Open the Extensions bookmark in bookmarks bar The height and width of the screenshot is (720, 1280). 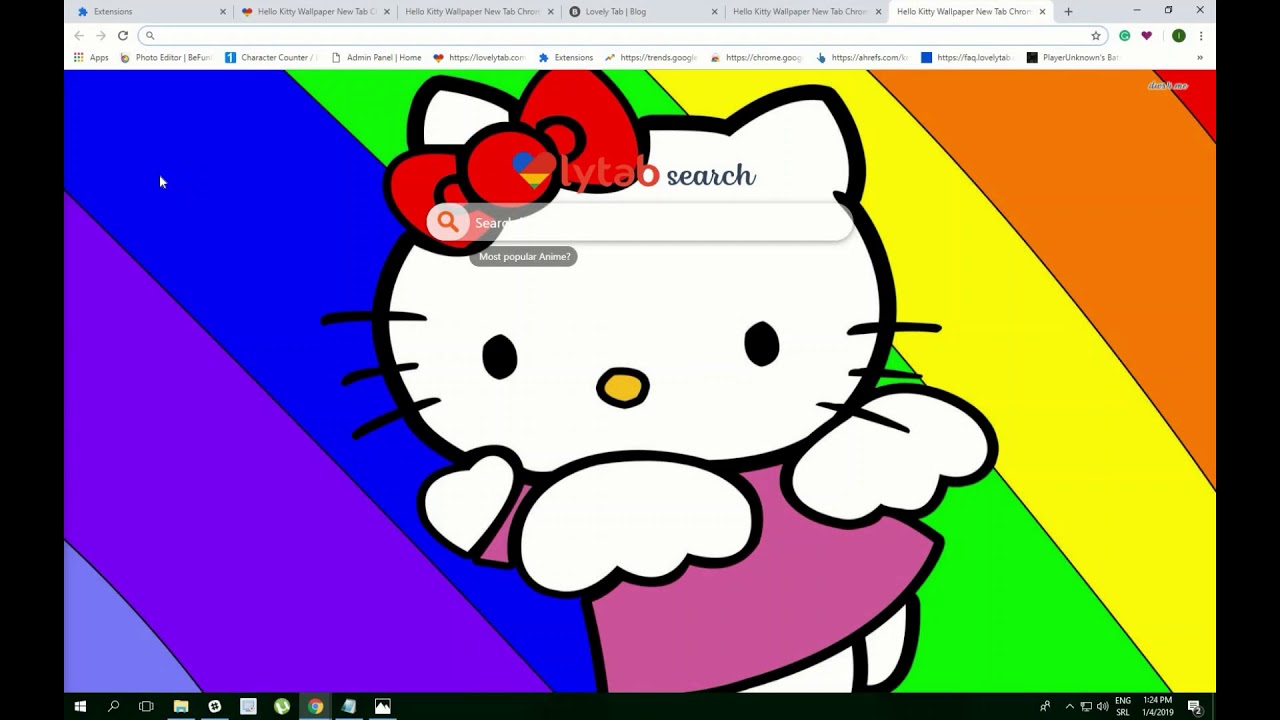(566, 58)
